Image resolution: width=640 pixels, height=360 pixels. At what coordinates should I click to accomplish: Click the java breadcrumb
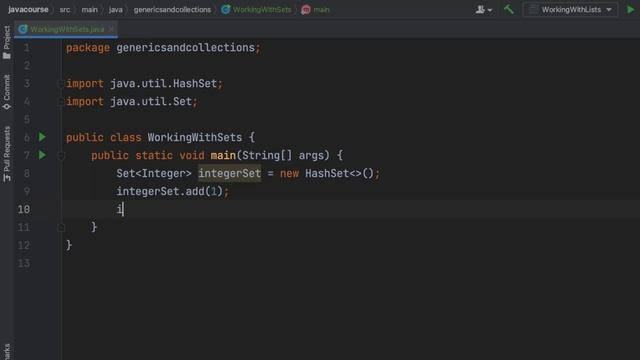pos(116,9)
